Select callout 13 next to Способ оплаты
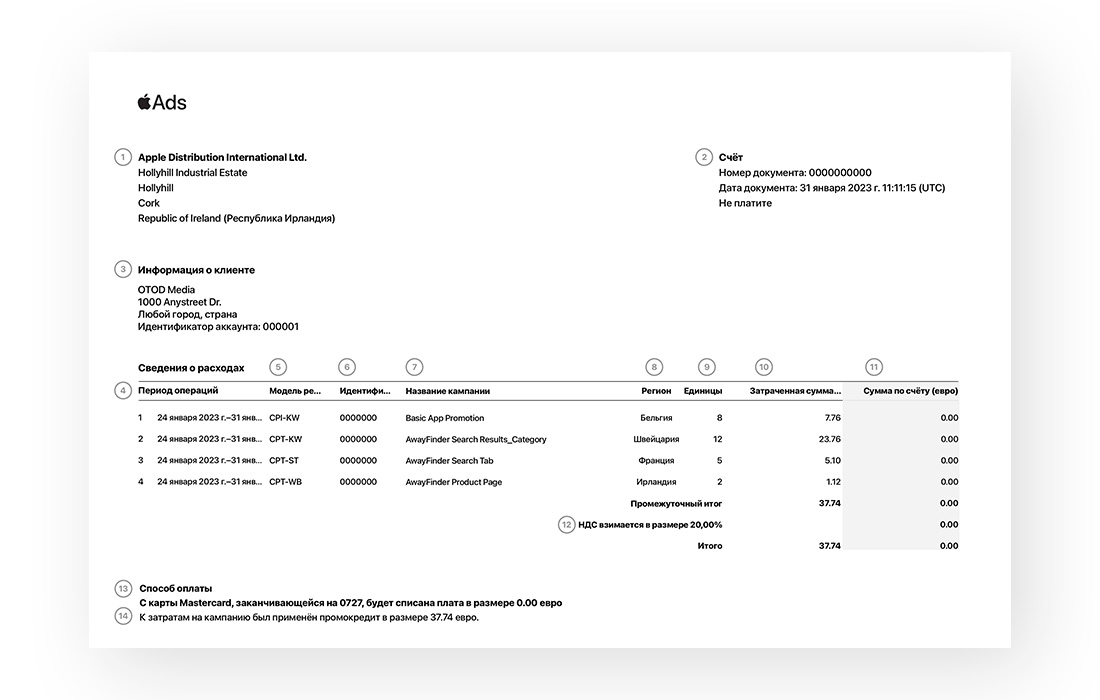 [123, 588]
